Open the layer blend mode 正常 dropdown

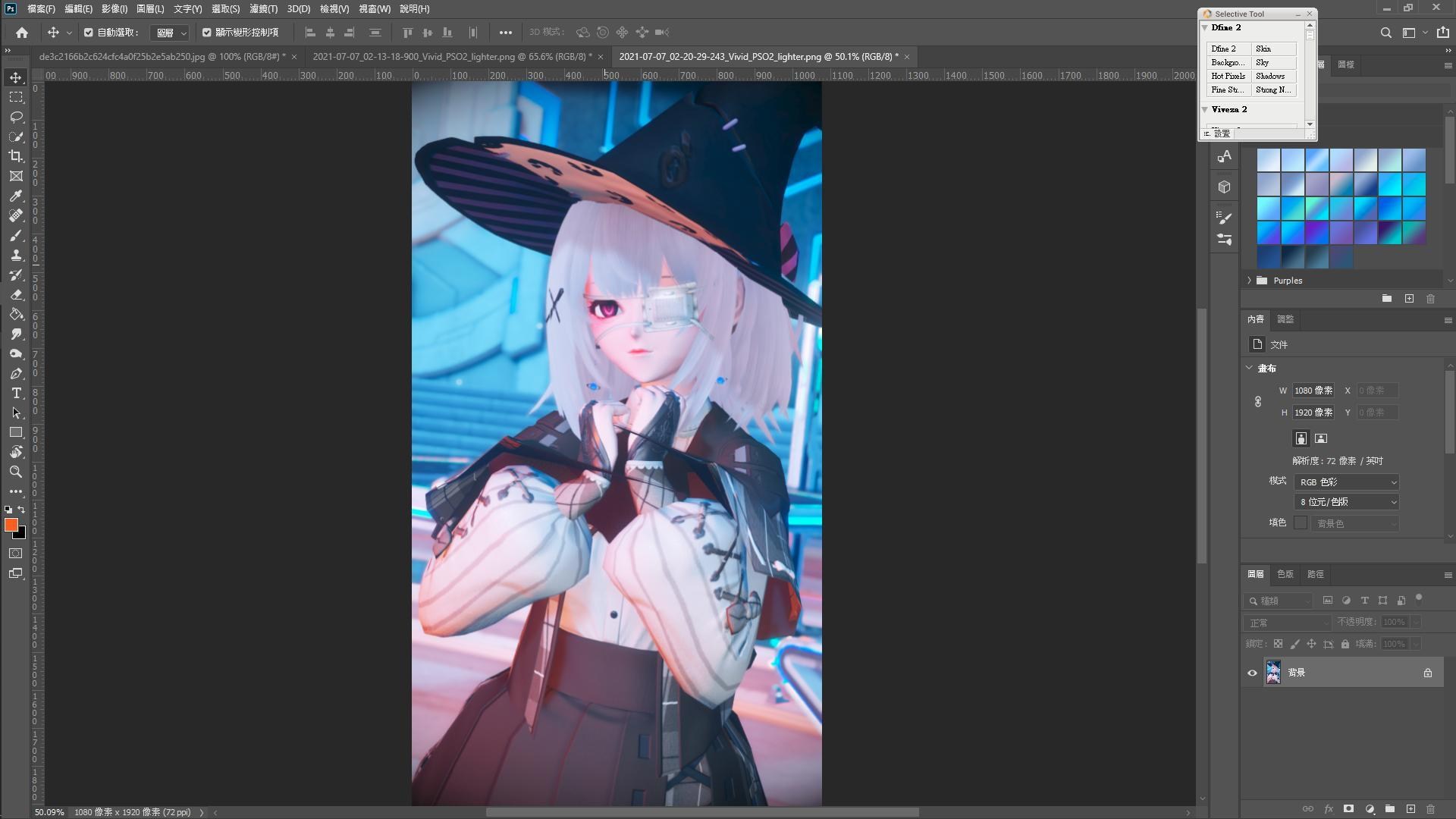point(1288,623)
